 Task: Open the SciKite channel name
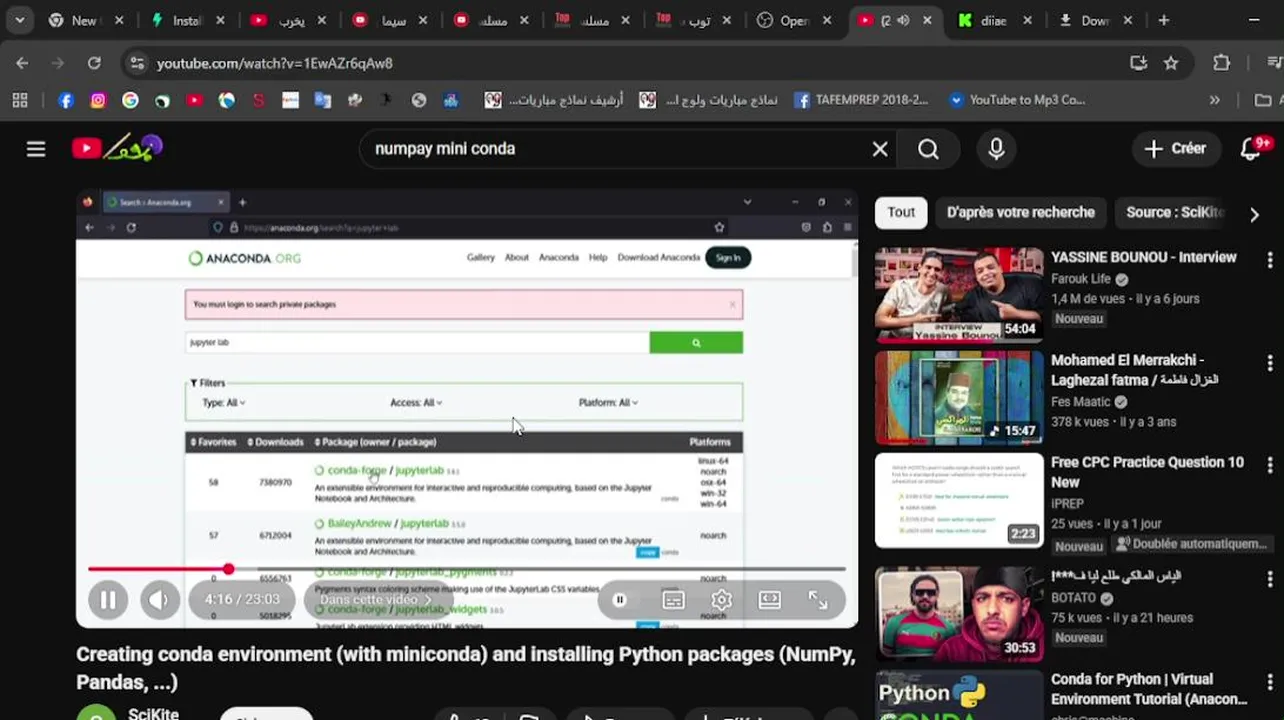click(153, 714)
